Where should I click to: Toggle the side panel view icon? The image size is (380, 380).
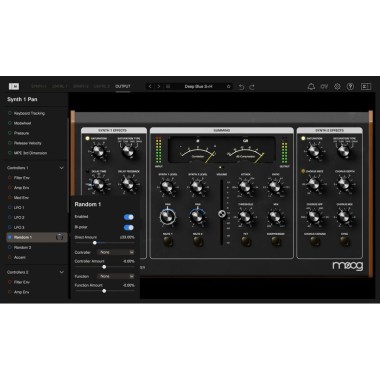pos(366,87)
